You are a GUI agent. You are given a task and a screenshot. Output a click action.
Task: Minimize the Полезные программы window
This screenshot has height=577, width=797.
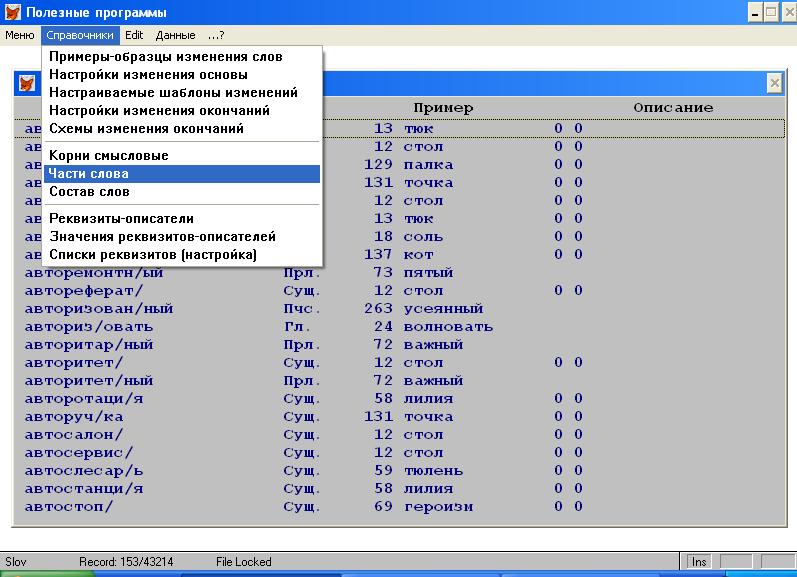pyautogui.click(x=755, y=12)
